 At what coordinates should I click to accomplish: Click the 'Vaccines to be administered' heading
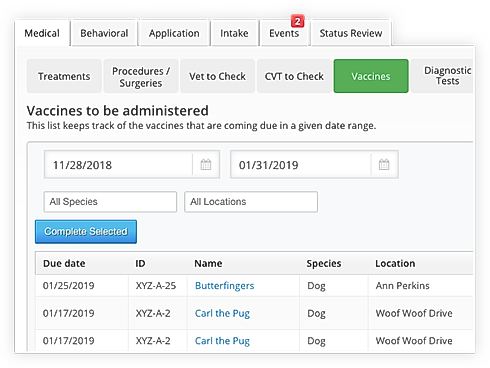[117, 111]
